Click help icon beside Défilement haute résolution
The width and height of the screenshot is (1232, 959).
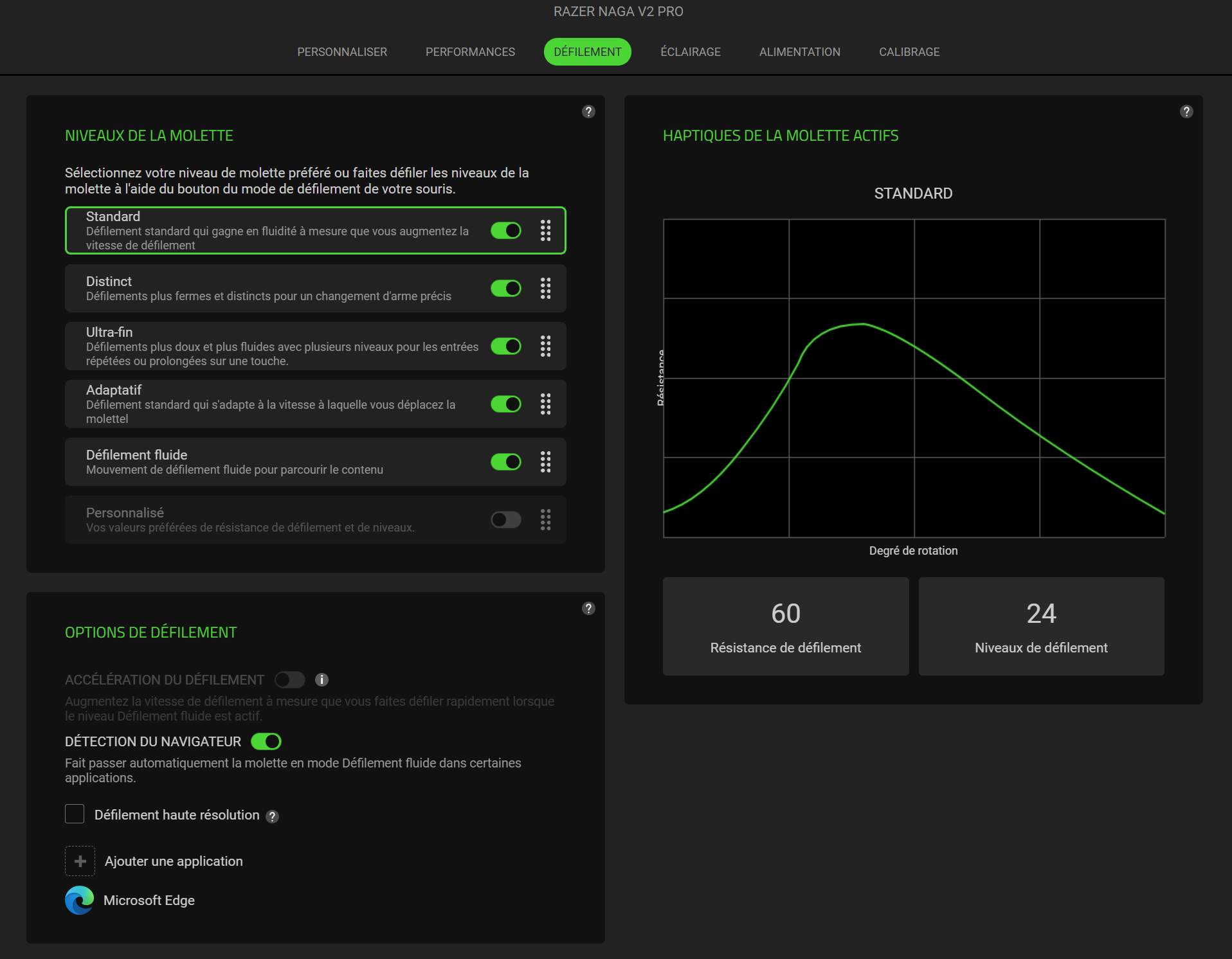[x=273, y=816]
